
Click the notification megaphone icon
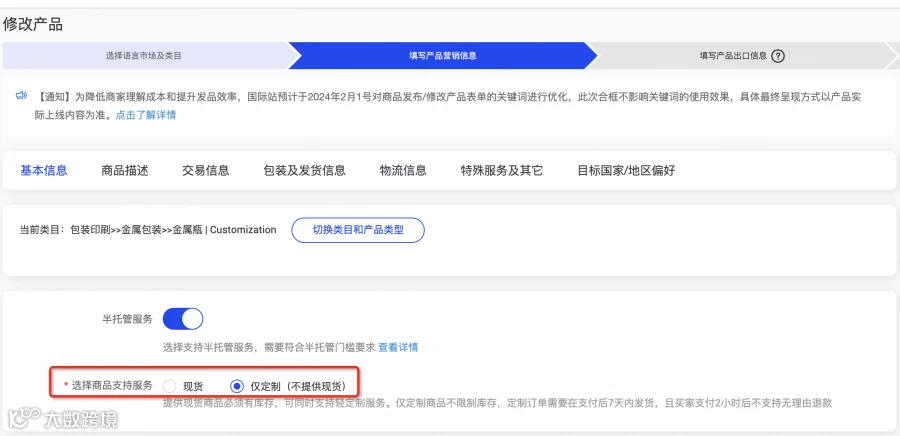[x=21, y=95]
